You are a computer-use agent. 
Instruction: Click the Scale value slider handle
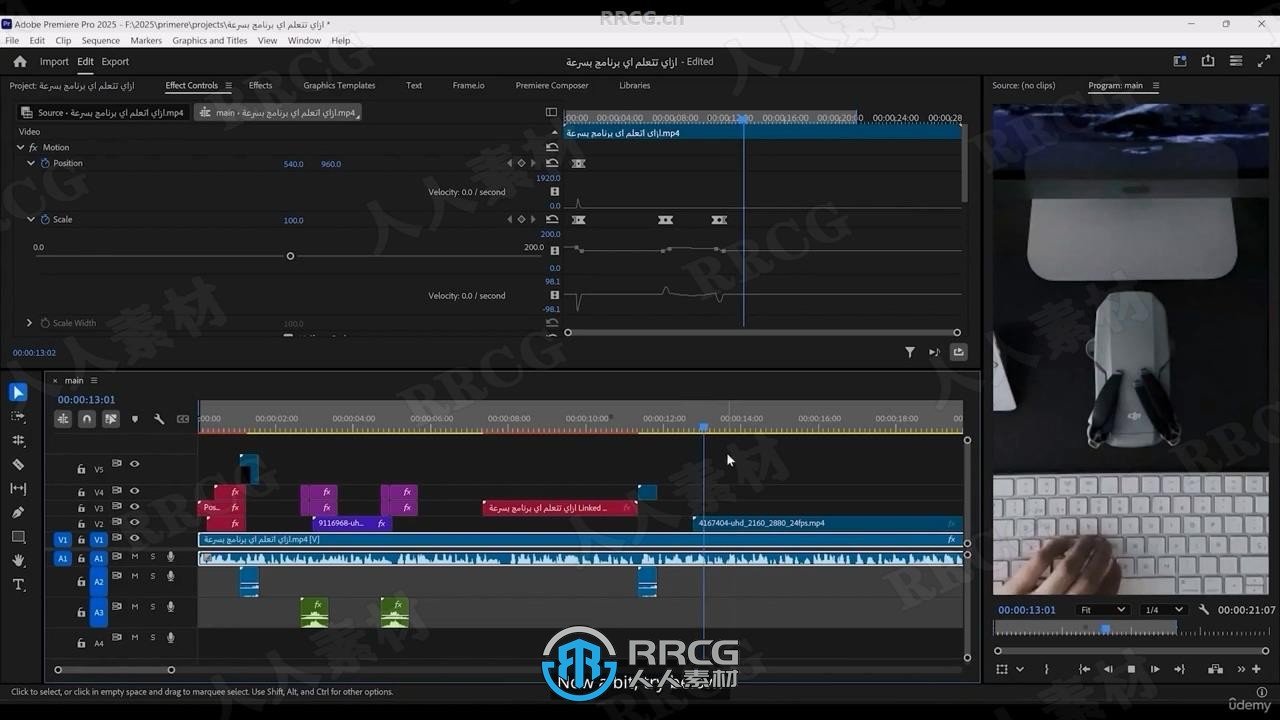pyautogui.click(x=290, y=256)
